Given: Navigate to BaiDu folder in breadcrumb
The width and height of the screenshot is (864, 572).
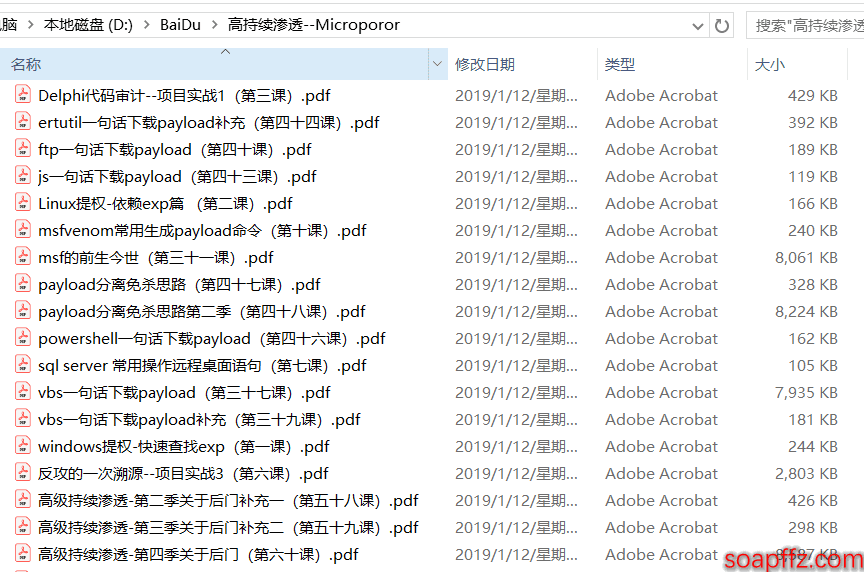Looking at the screenshot, I should (x=180, y=25).
